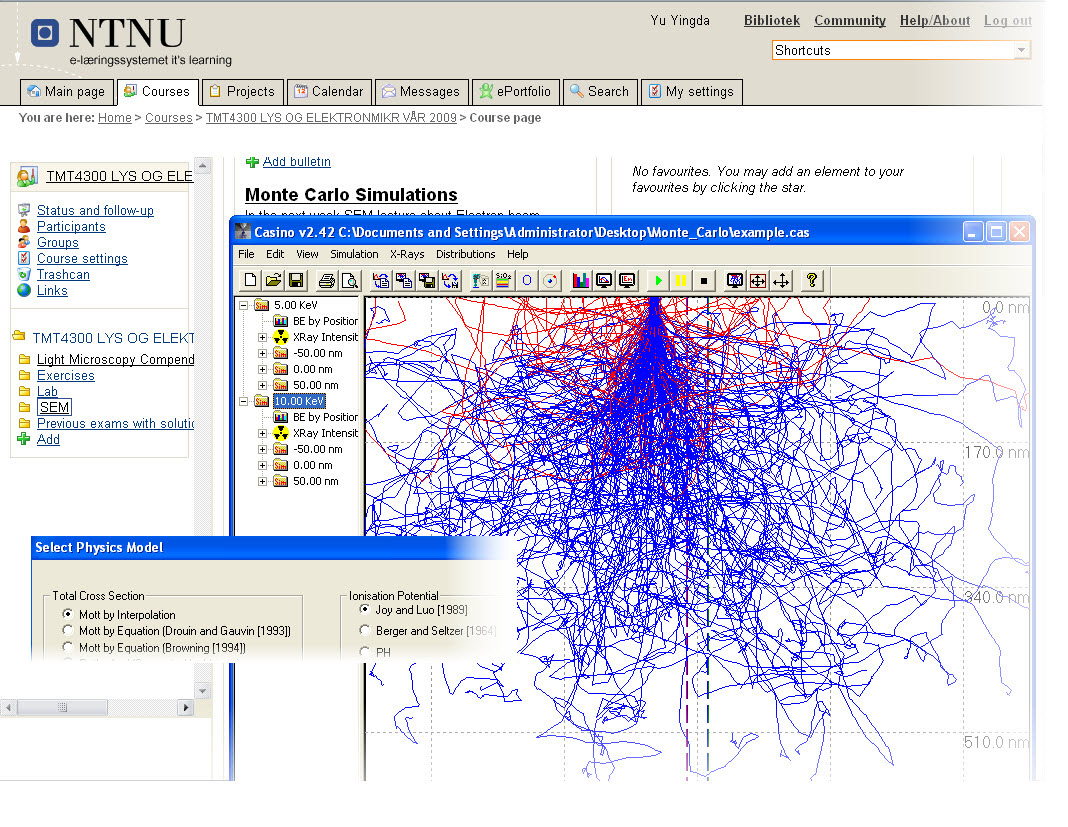The height and width of the screenshot is (827, 1068).
Task: Click the yellow question mark help icon
Action: click(x=811, y=281)
